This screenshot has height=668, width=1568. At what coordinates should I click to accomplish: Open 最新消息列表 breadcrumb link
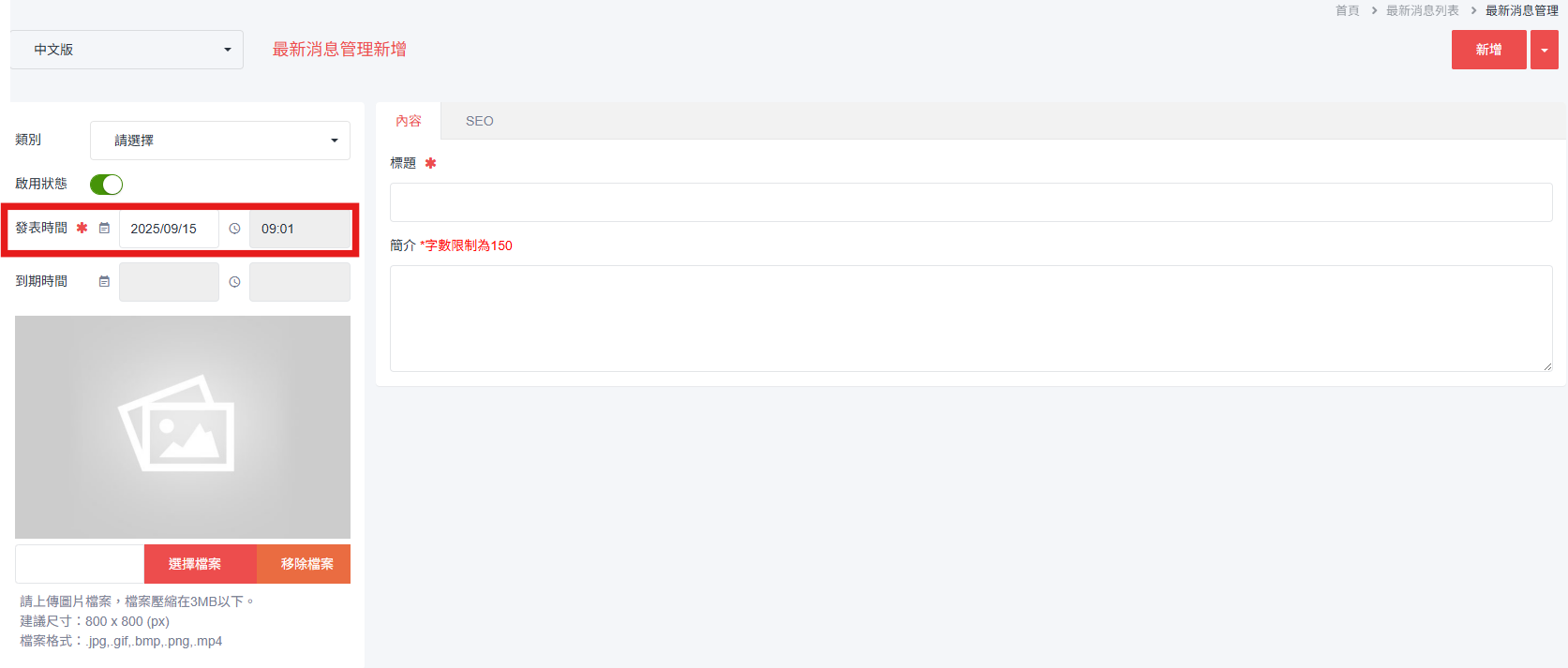click(1423, 10)
